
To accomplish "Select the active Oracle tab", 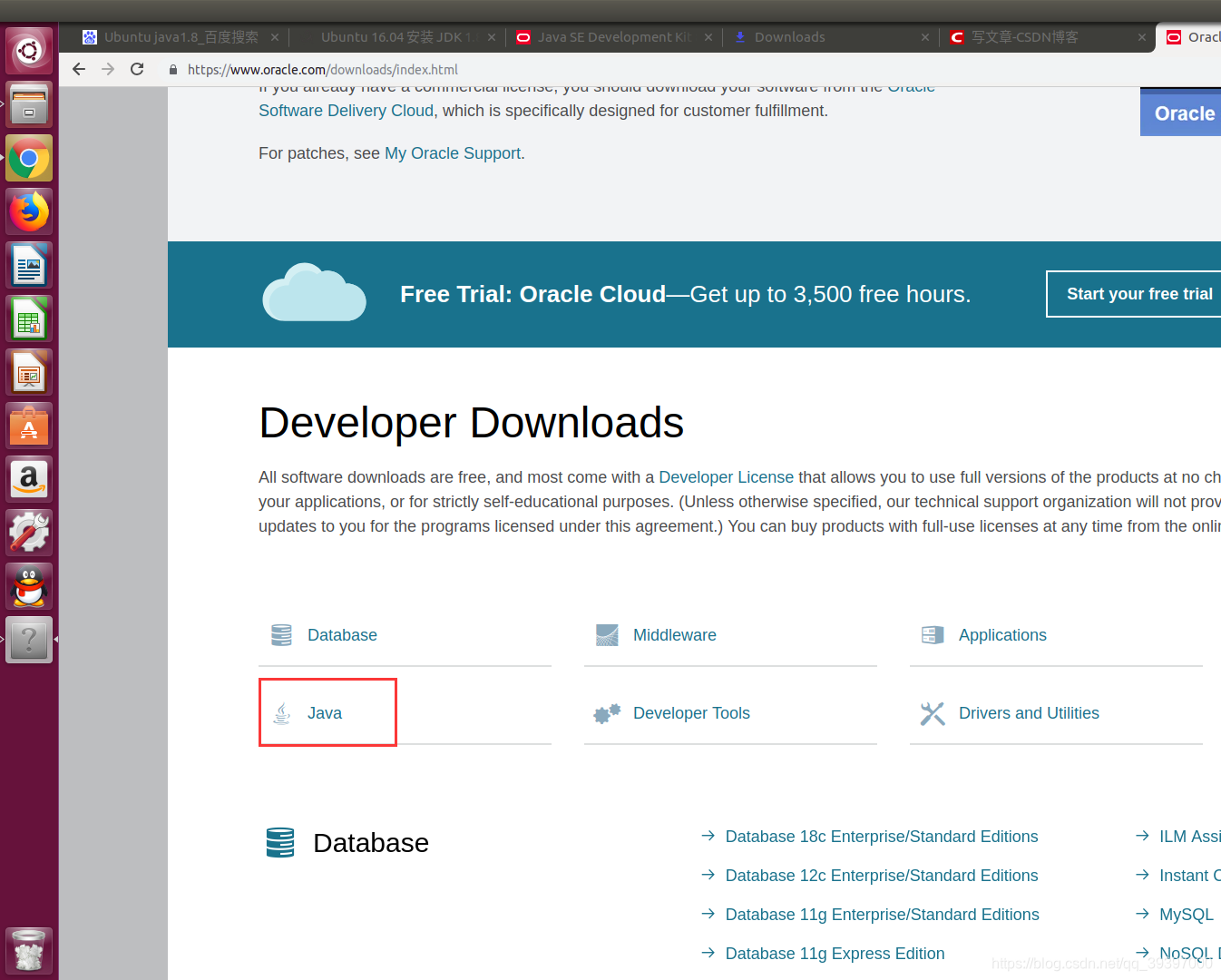I will pos(1191,37).
